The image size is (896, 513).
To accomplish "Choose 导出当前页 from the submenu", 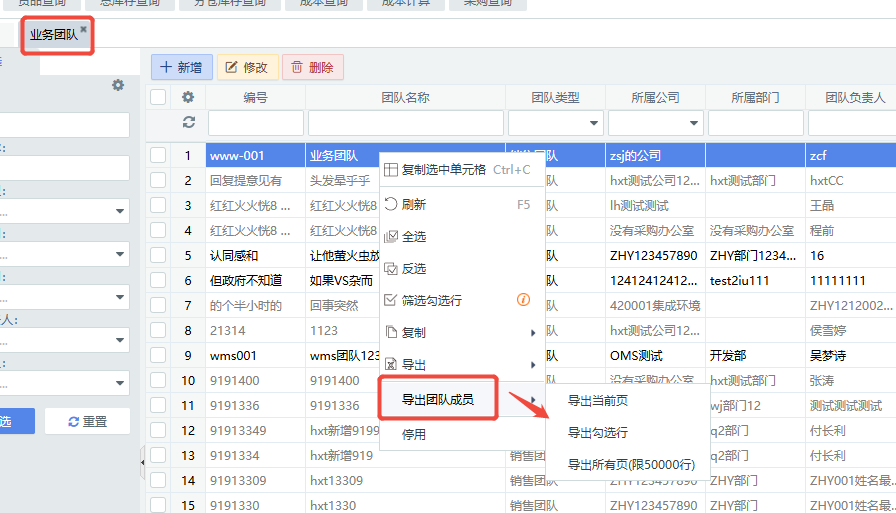I will [x=598, y=401].
